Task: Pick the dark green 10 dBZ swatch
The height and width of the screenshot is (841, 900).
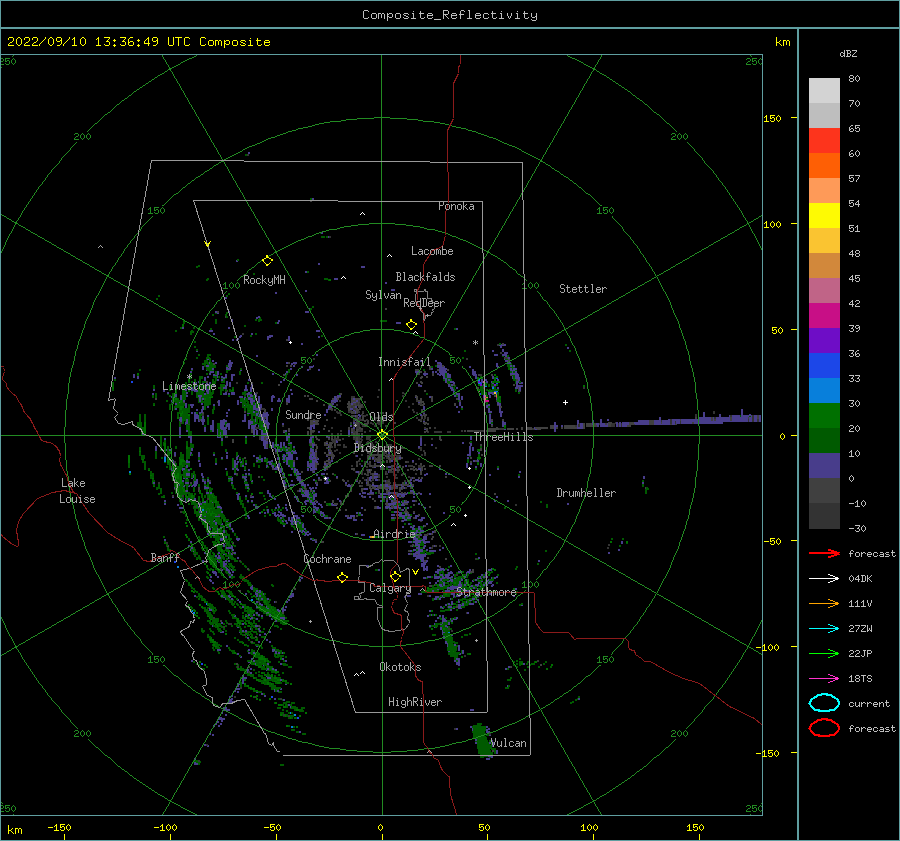Action: pos(824,440)
